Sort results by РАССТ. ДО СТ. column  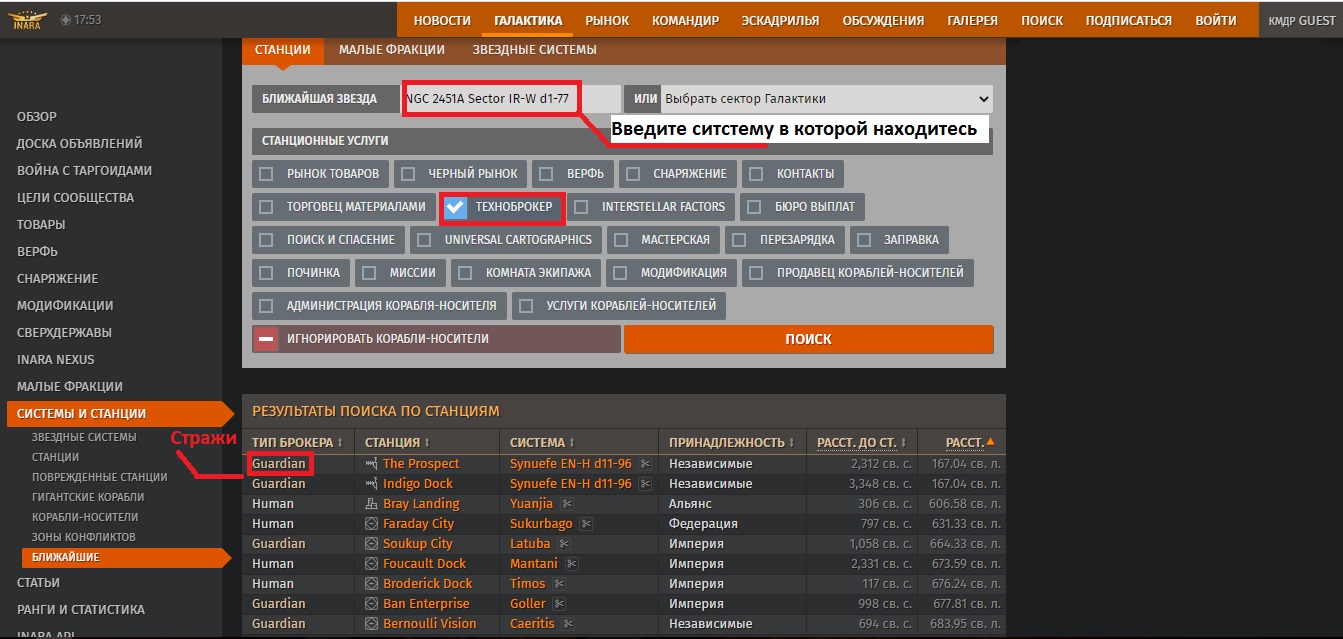[862, 442]
